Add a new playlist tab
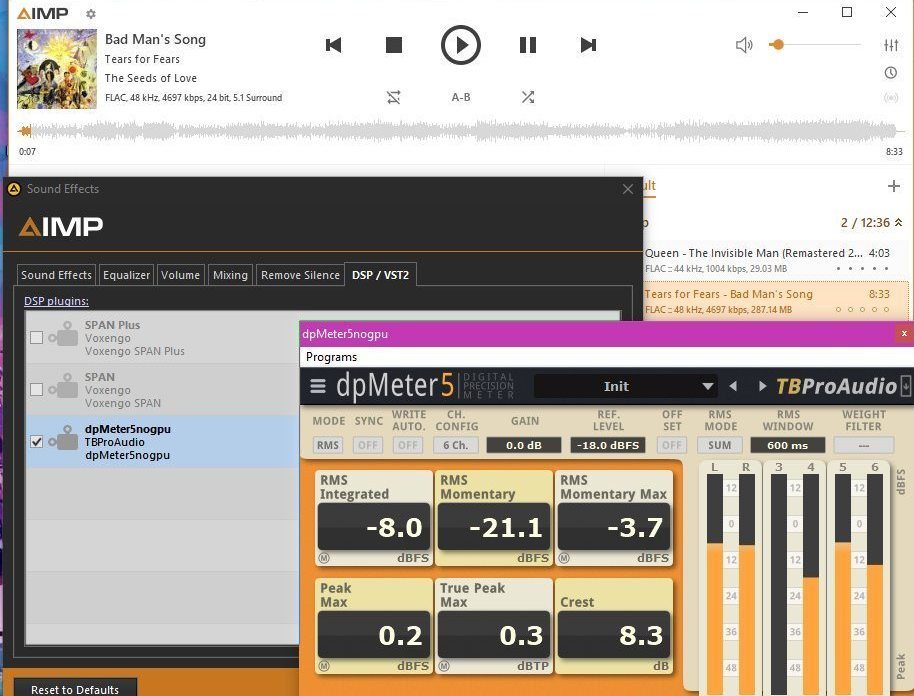Viewport: 914px width, 696px height. point(893,186)
